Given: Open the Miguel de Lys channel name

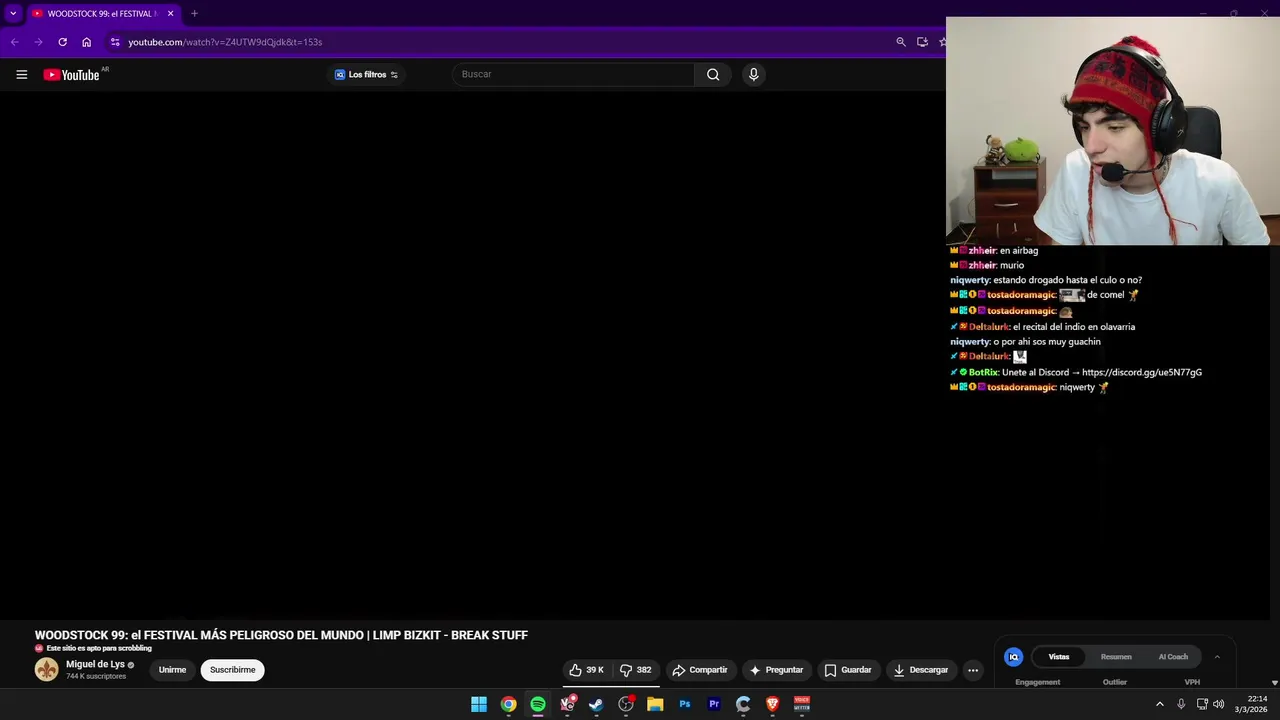Looking at the screenshot, I should coord(95,664).
